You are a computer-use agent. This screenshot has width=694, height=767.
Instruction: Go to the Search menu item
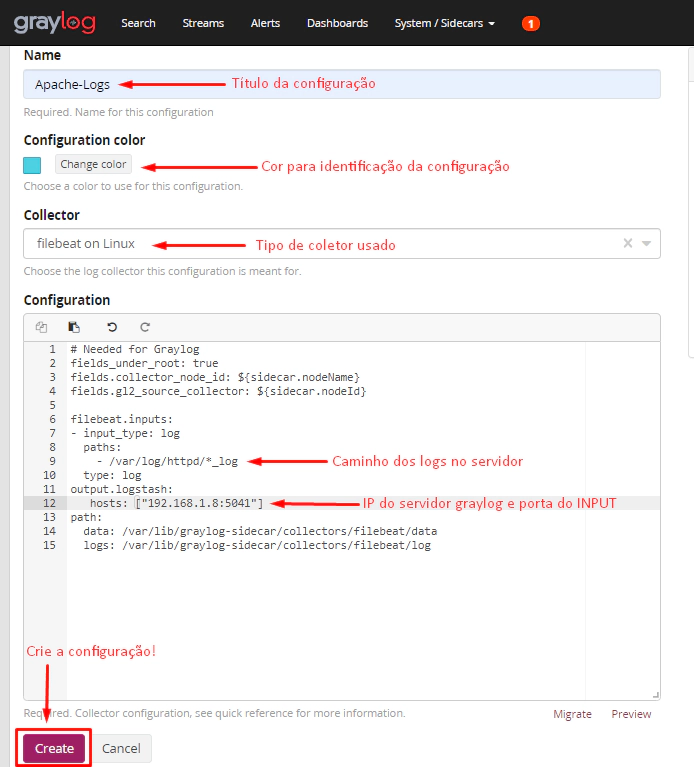click(138, 23)
